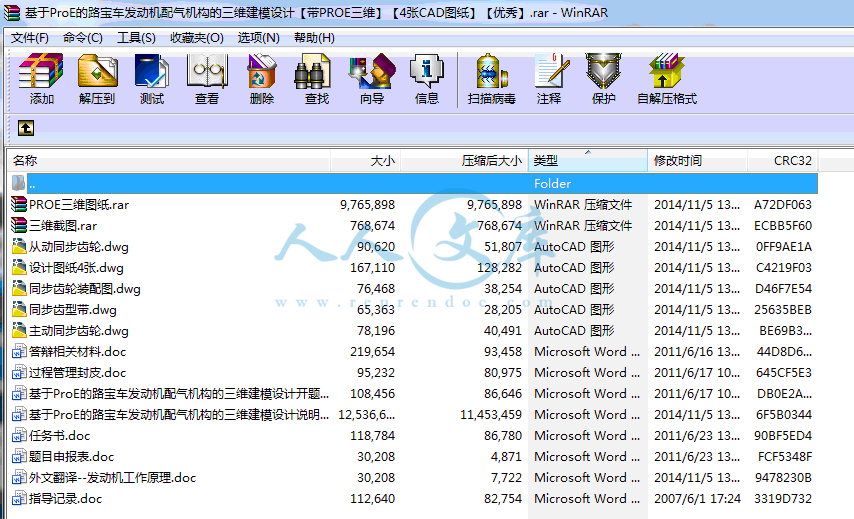The height and width of the screenshot is (519, 854).
Task: Click WinRAR icon in the title bar
Action: click(x=11, y=13)
